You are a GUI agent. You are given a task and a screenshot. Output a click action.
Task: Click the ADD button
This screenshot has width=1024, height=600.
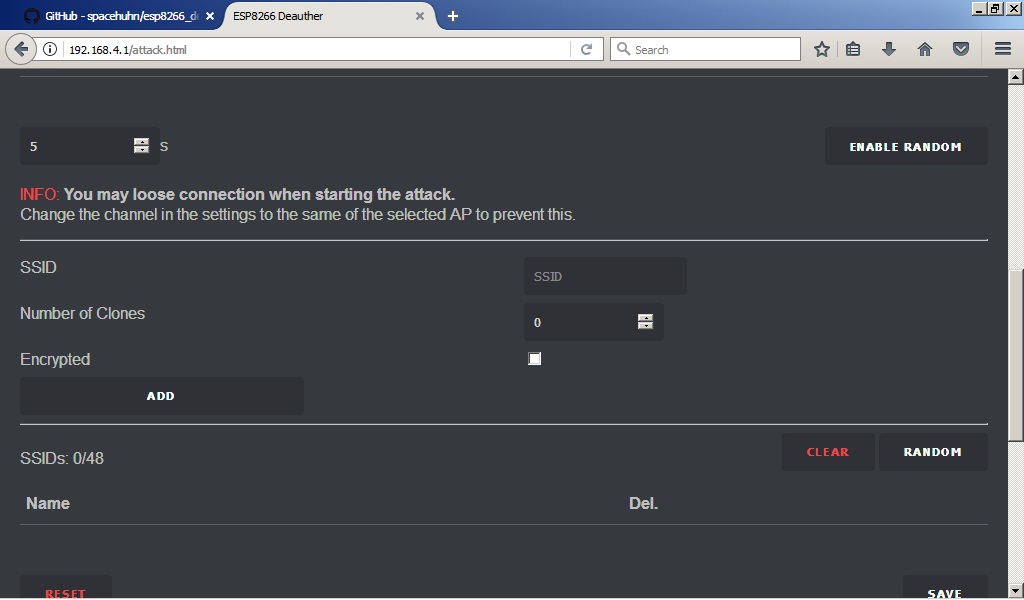[x=161, y=396]
